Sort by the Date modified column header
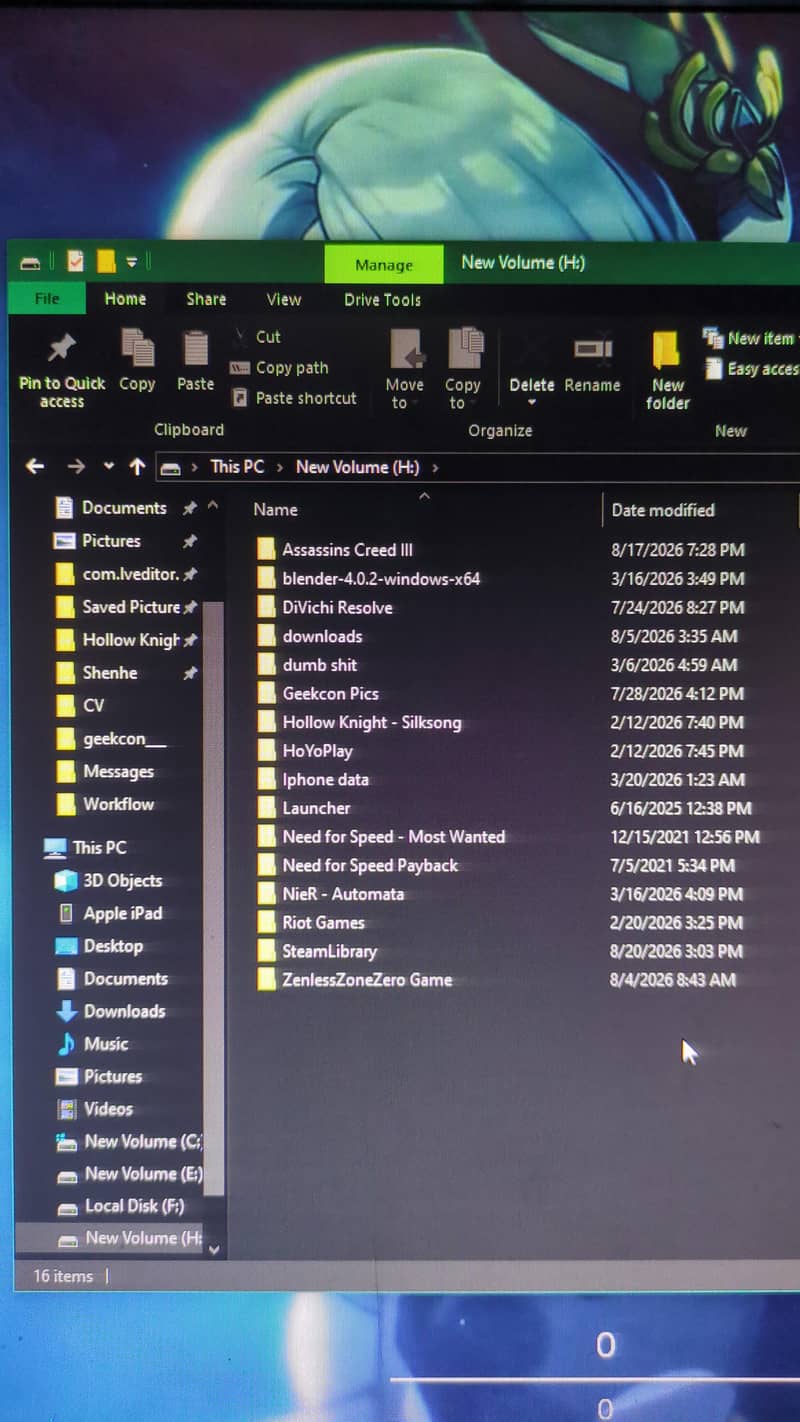 click(662, 510)
